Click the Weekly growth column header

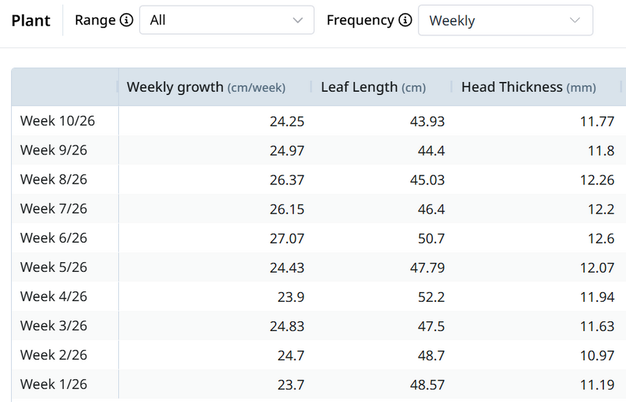(x=206, y=87)
